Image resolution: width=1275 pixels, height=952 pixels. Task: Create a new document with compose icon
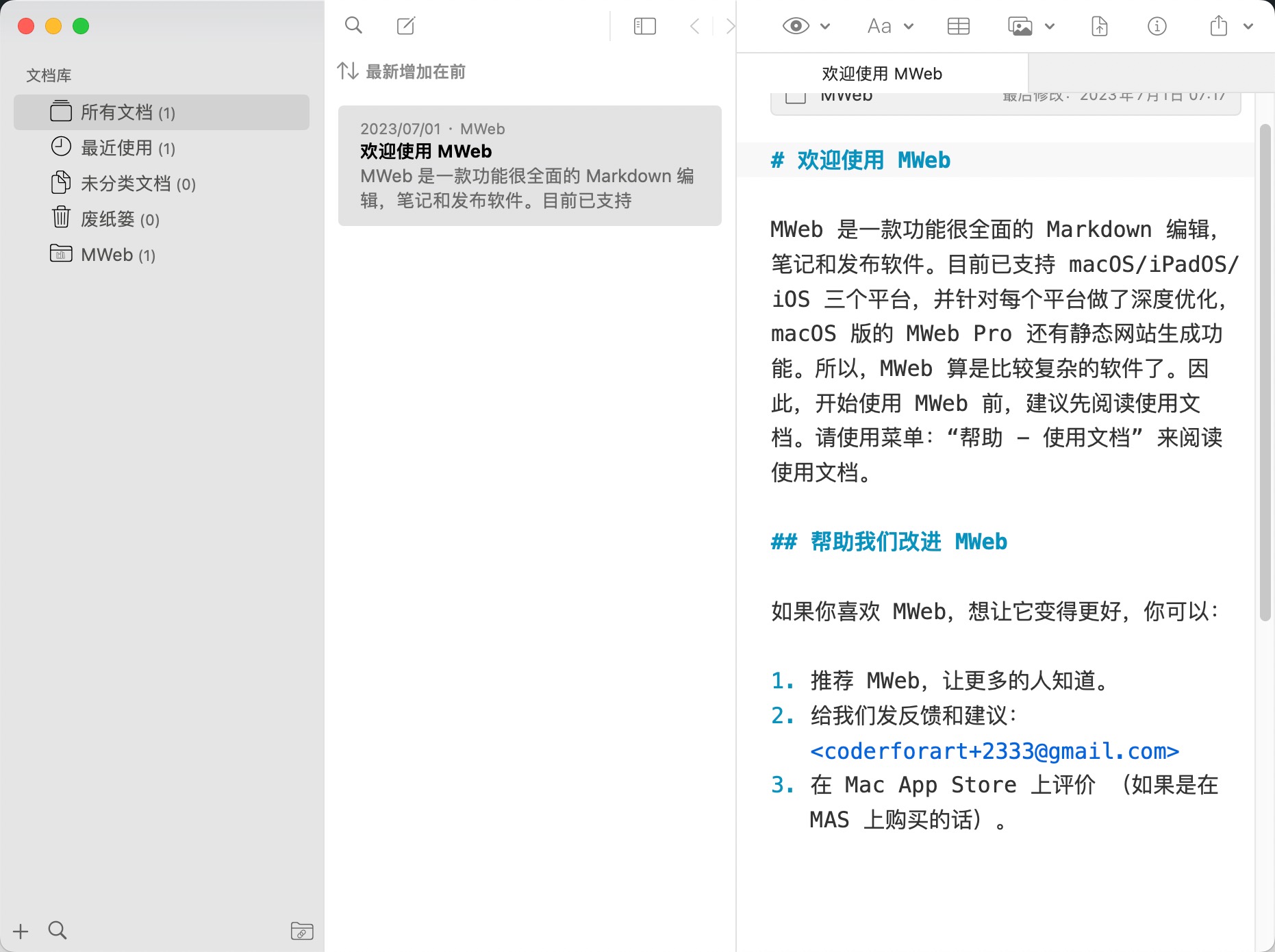pos(406,26)
